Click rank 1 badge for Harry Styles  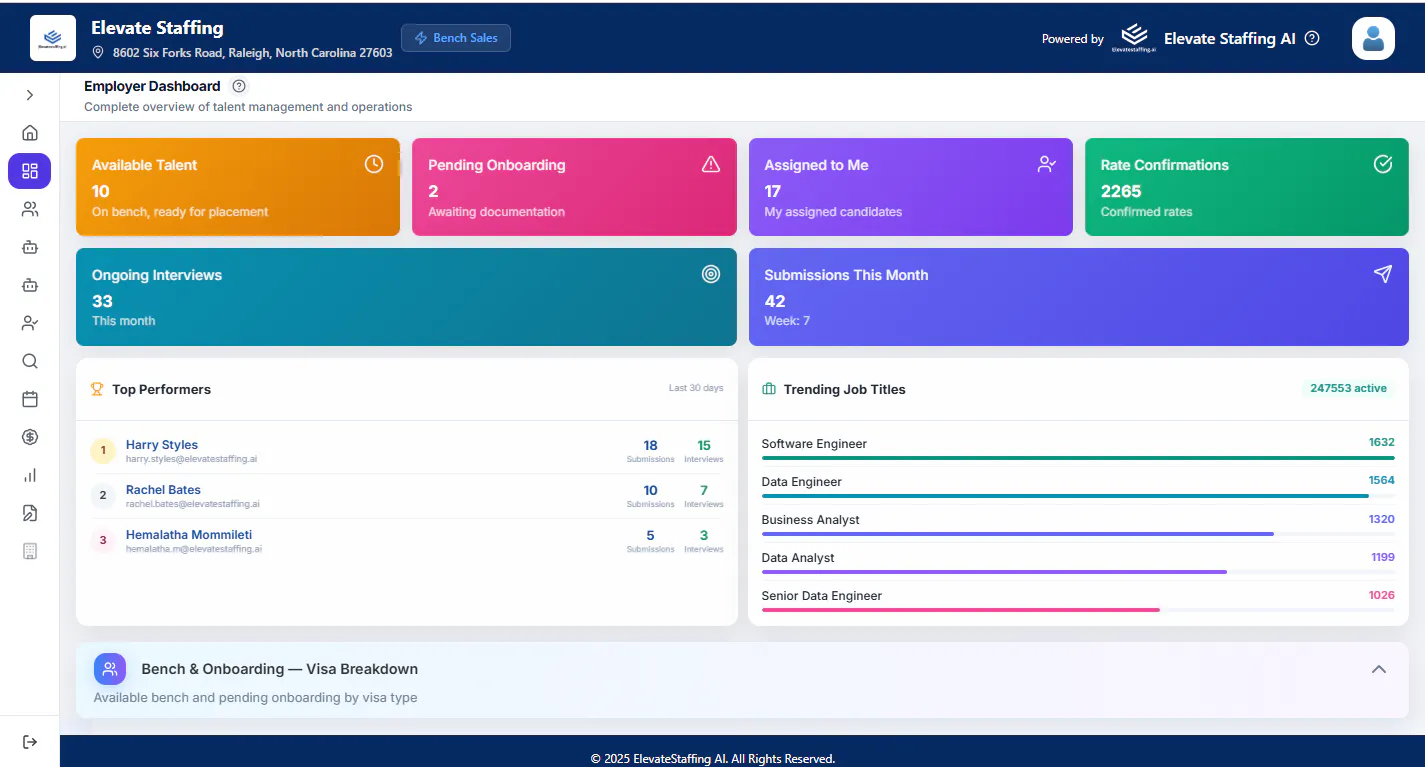[103, 451]
